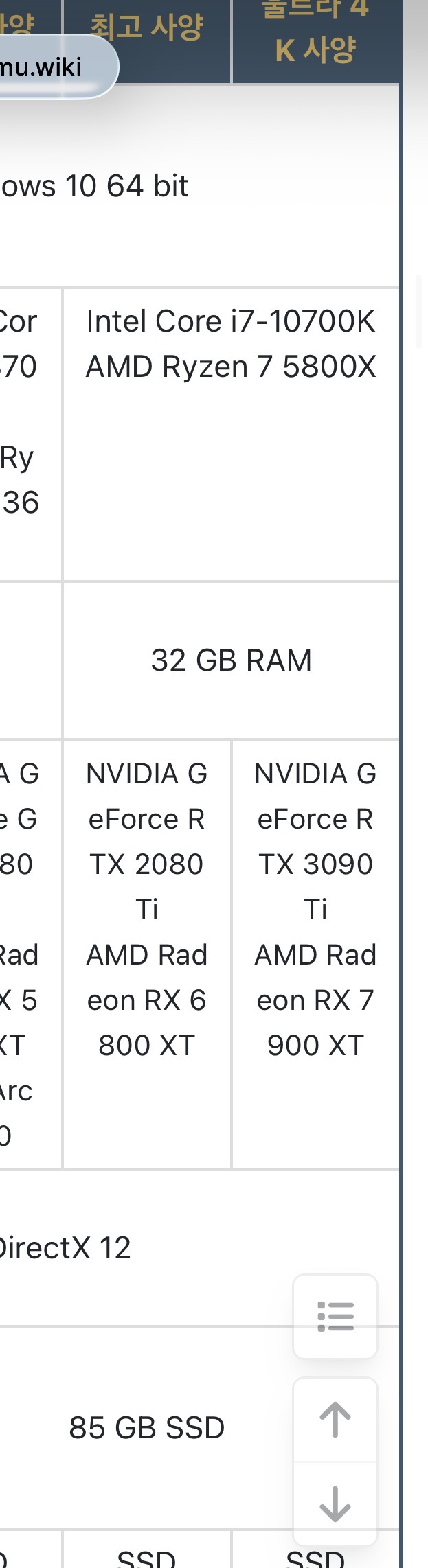Image resolution: width=428 pixels, height=1568 pixels.
Task: Open the table of contents list icon
Action: (335, 1316)
